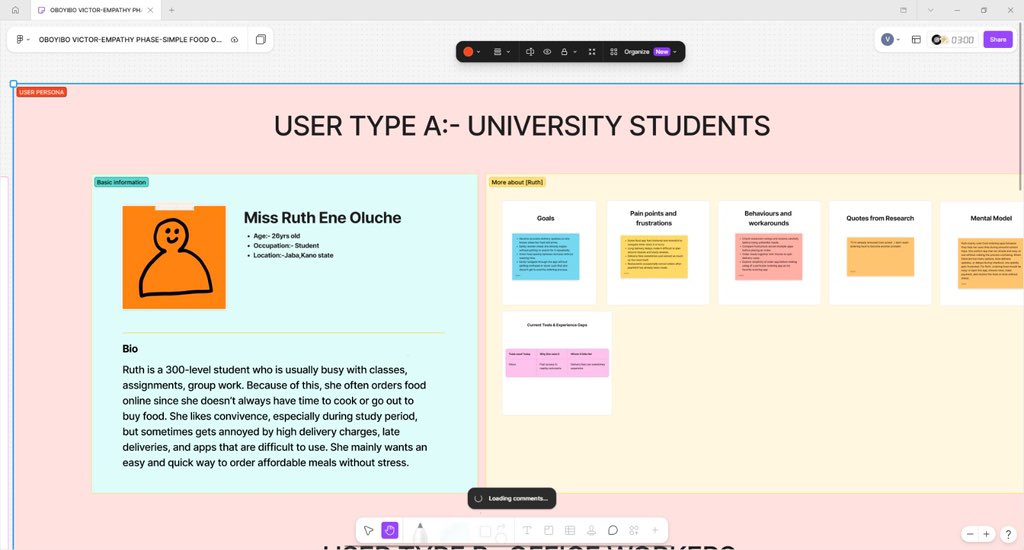Select the More about [Ruth] label

[517, 182]
